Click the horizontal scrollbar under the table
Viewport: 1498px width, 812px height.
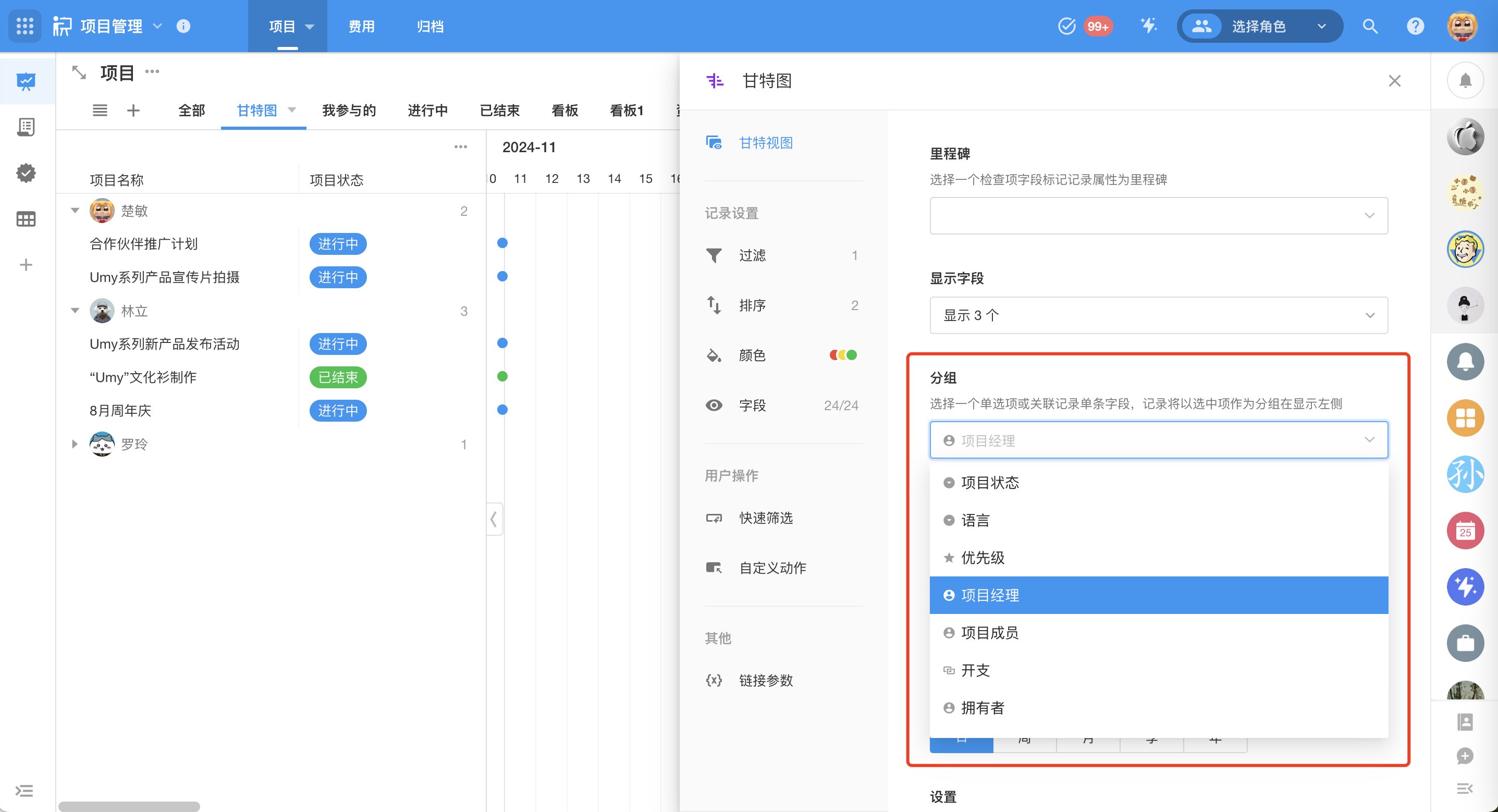pos(129,806)
